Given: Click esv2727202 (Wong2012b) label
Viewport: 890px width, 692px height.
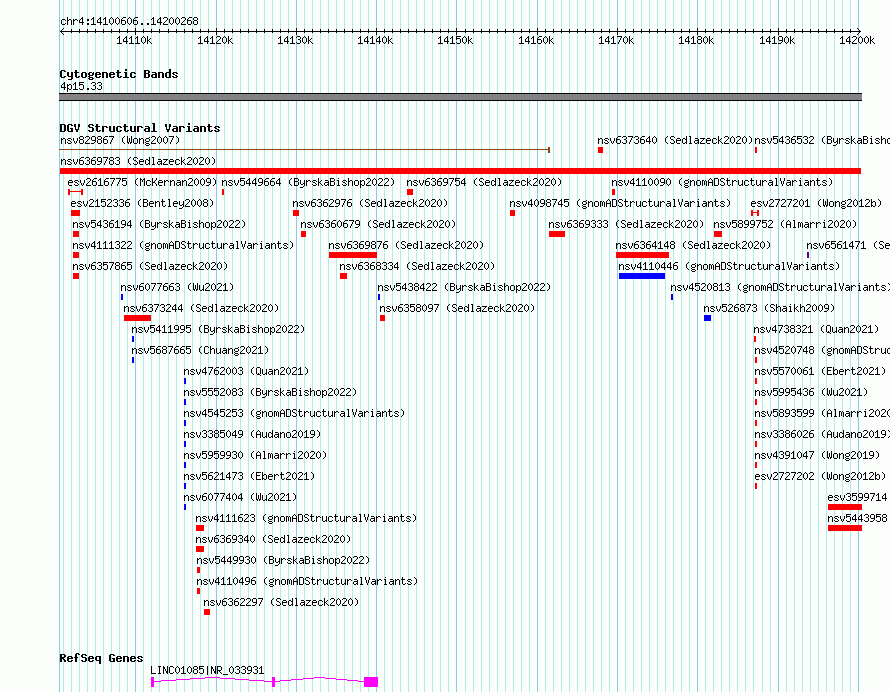Looking at the screenshot, I should click(820, 476).
